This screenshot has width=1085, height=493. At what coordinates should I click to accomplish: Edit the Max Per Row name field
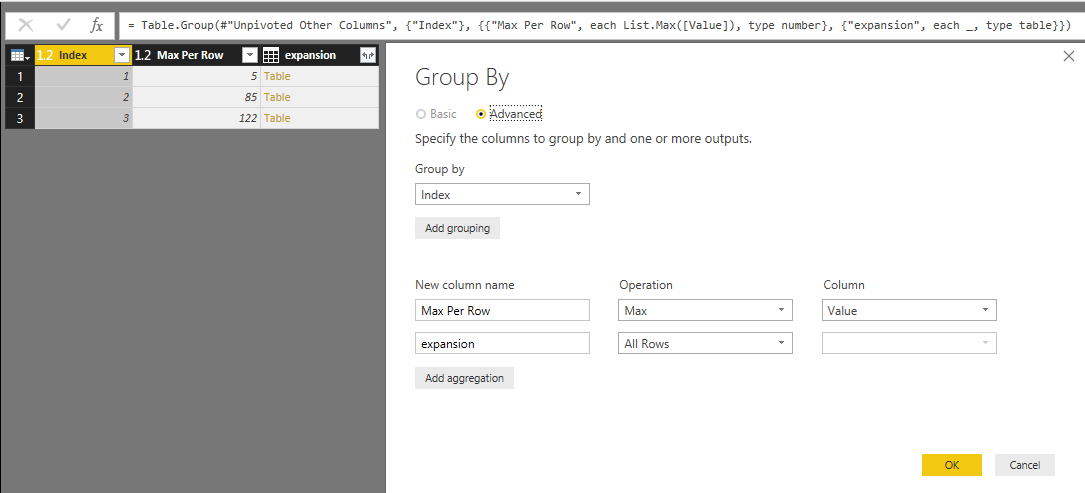coord(502,310)
